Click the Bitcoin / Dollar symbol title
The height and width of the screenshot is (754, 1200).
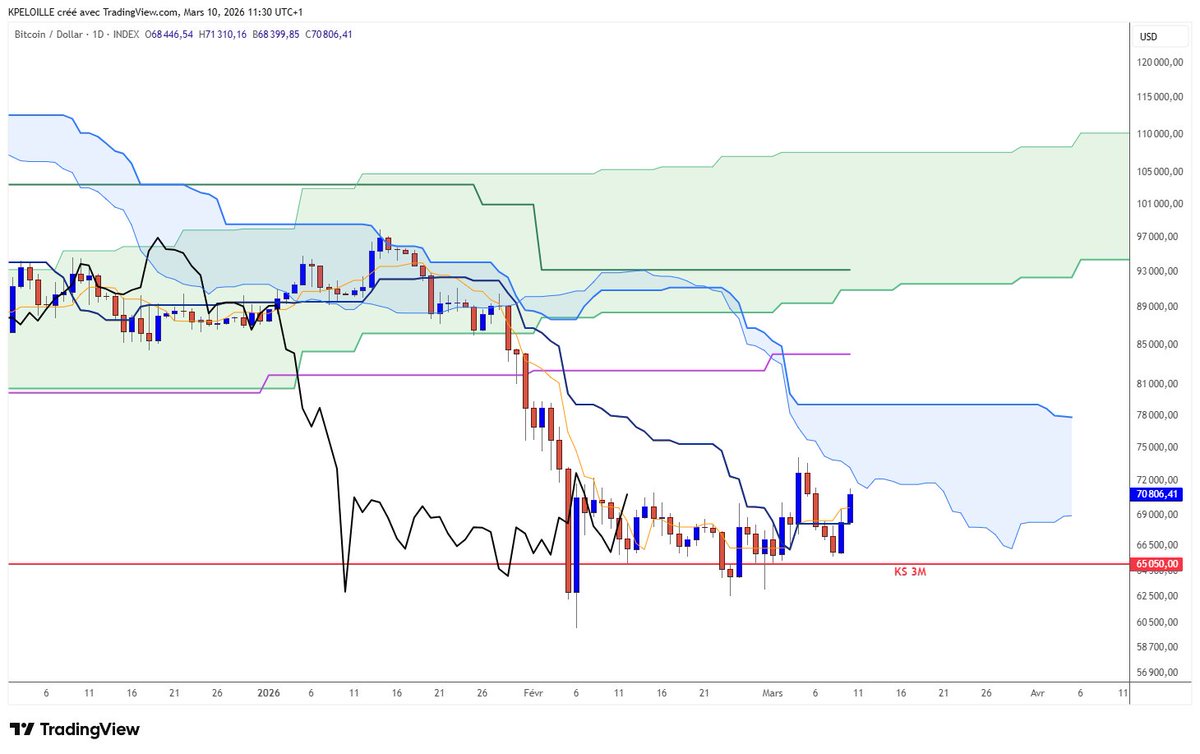click(x=50, y=34)
